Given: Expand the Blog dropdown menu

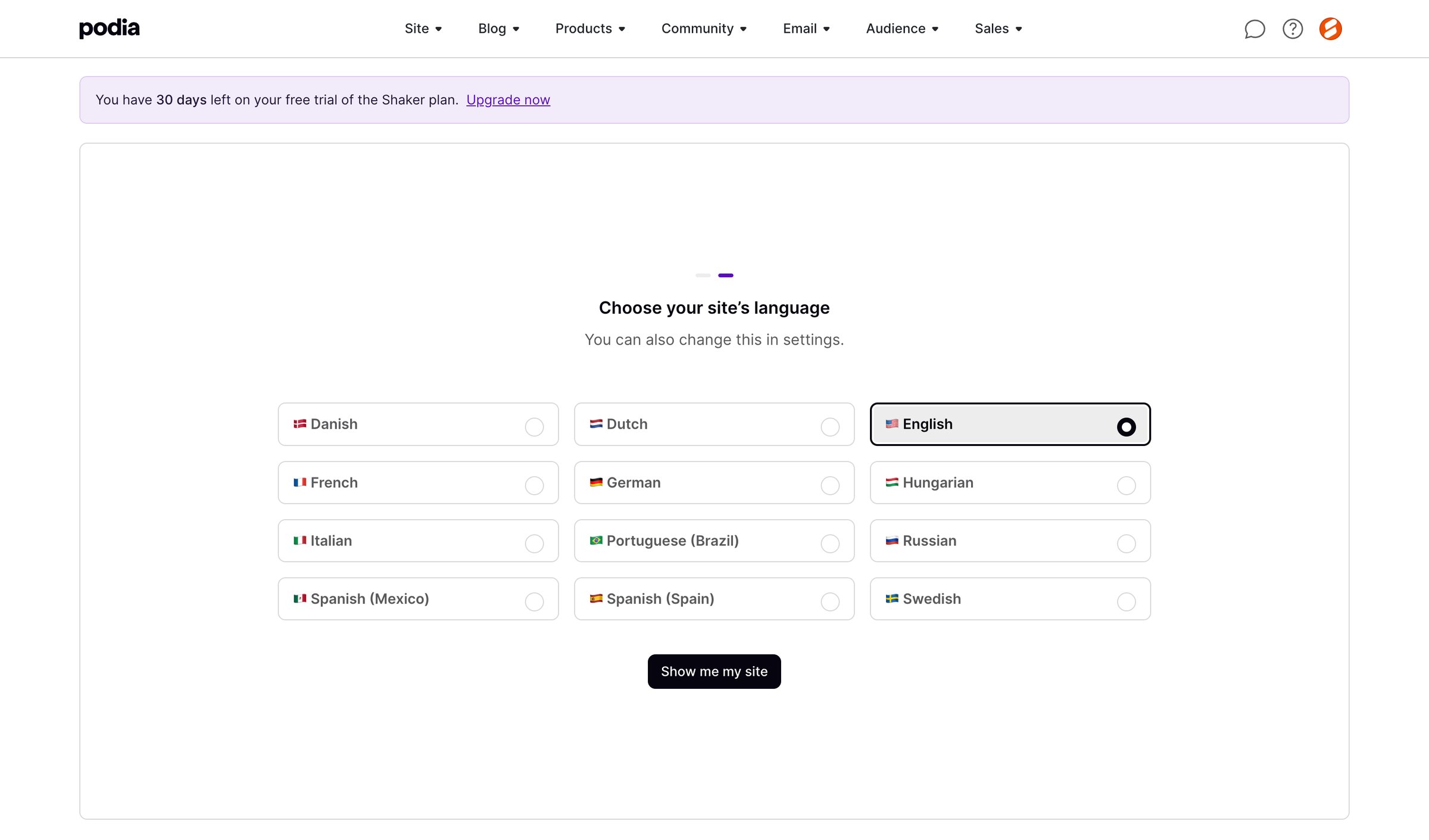Looking at the screenshot, I should tap(499, 29).
